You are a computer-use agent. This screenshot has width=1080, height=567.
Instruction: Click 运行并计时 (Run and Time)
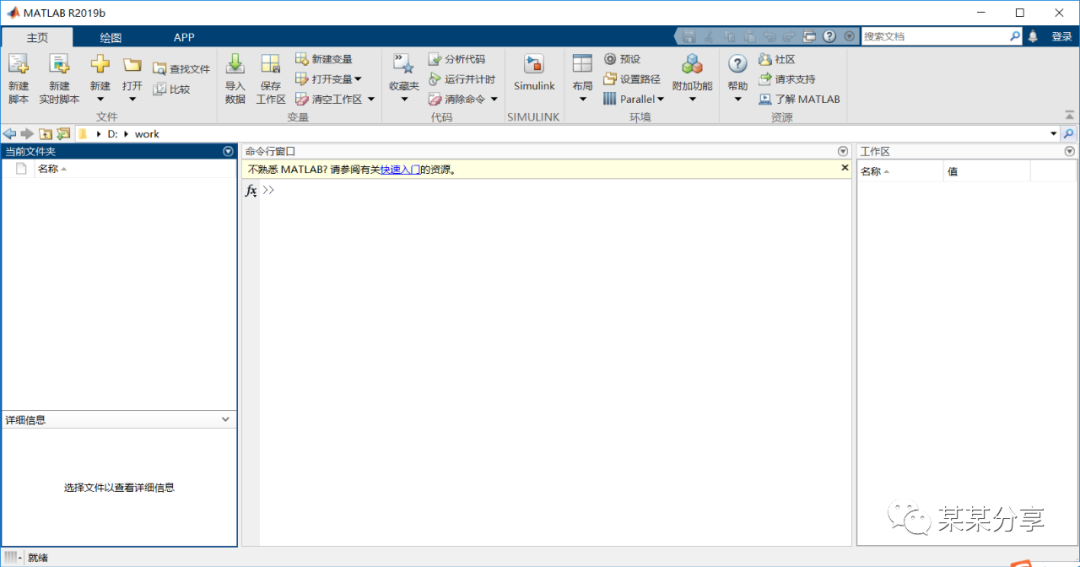pyautogui.click(x=461, y=79)
